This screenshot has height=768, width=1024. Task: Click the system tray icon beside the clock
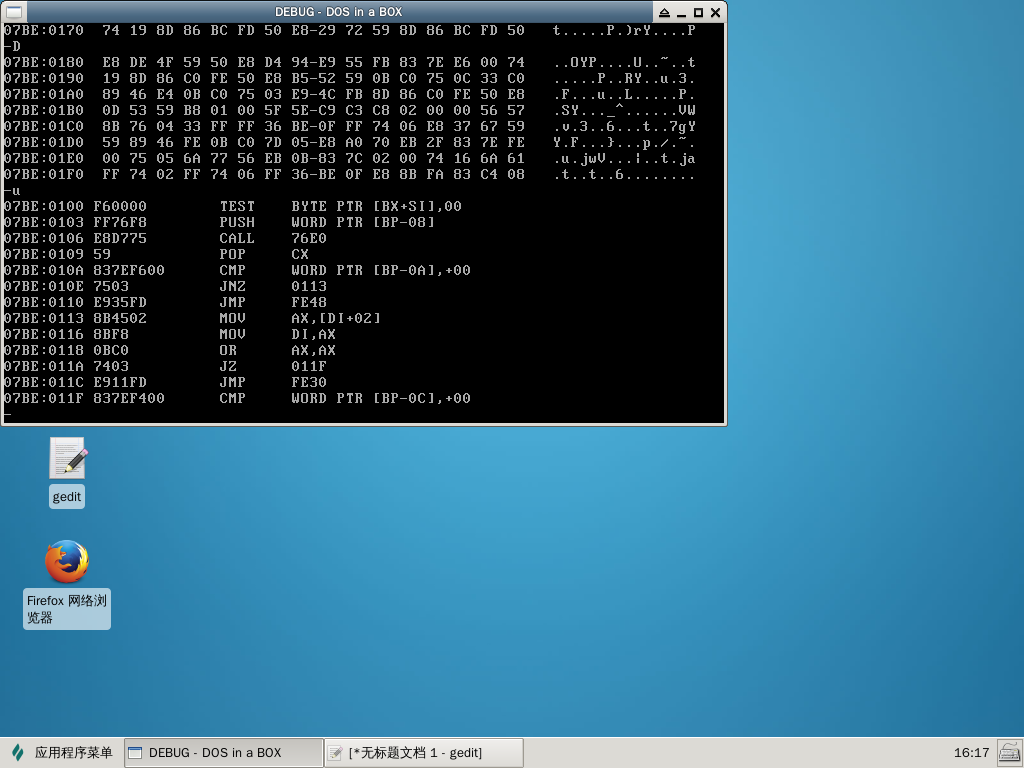[x=1010, y=752]
